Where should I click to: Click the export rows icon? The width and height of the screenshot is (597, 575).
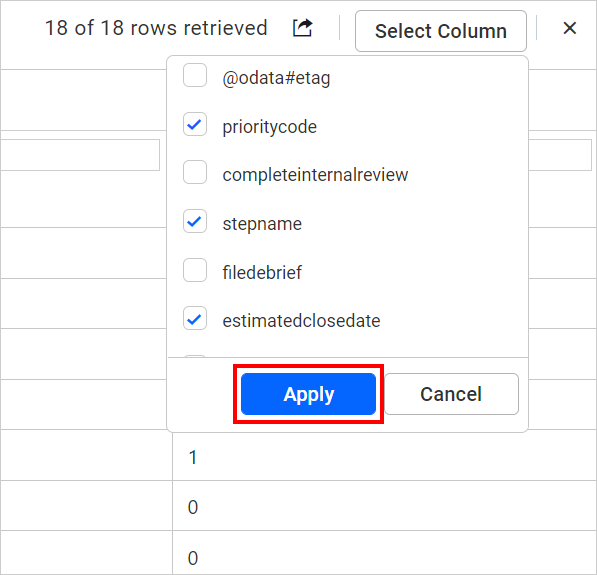coord(302,28)
